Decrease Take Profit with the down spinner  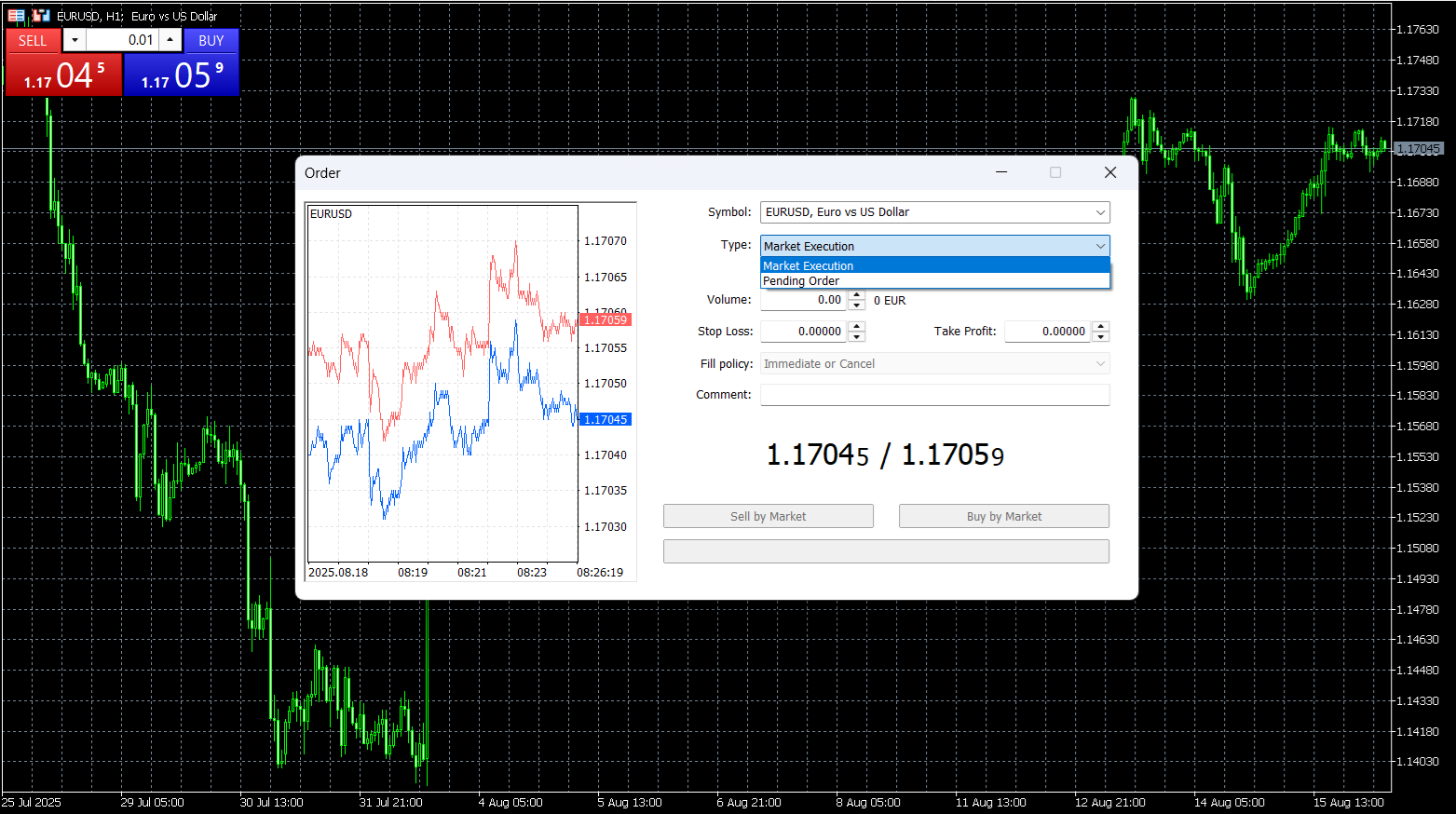1101,337
